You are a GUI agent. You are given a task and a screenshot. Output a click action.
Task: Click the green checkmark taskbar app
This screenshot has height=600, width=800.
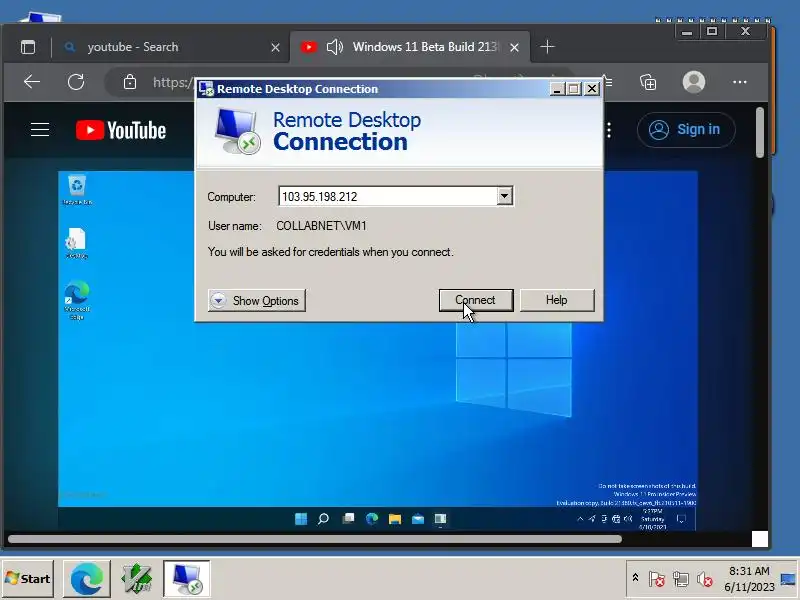pos(136,579)
